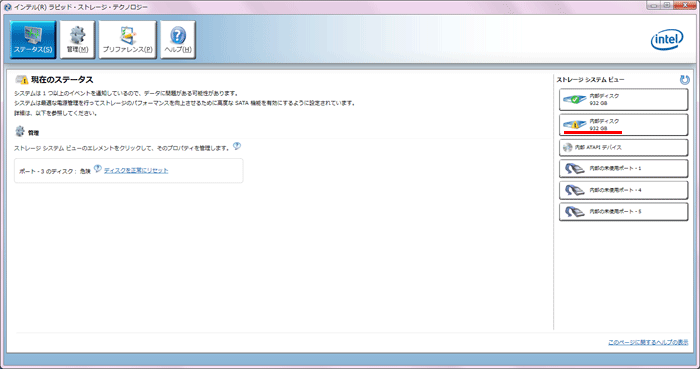Select the healthy internal disk with green check
The image size is (700, 369).
point(623,100)
